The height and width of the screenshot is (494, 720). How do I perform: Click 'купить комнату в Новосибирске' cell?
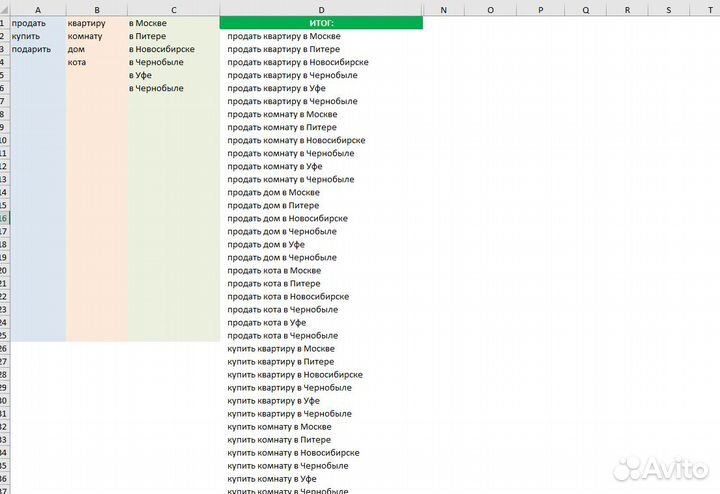321,453
